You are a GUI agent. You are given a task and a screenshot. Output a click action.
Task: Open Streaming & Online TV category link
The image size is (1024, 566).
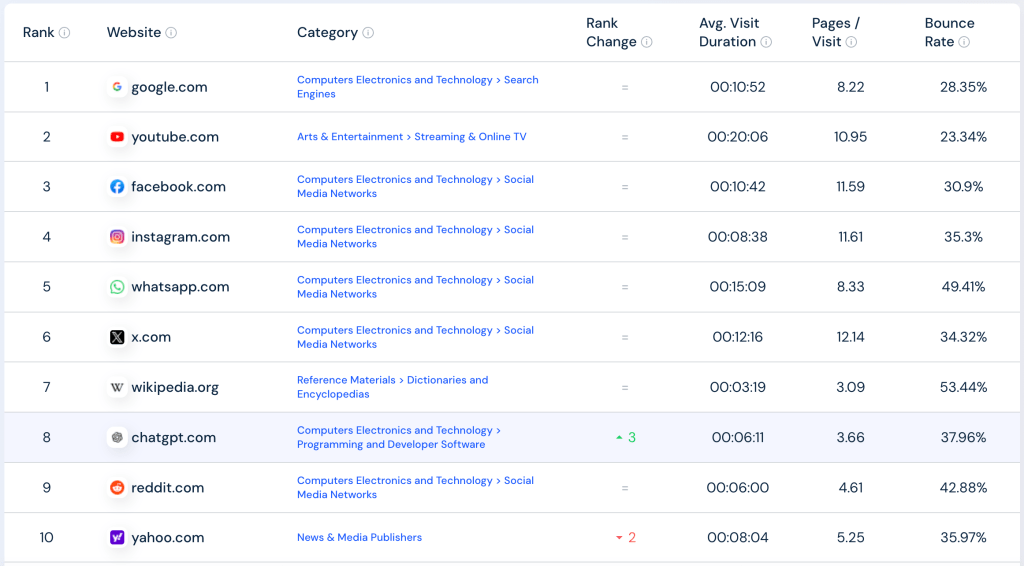point(470,137)
